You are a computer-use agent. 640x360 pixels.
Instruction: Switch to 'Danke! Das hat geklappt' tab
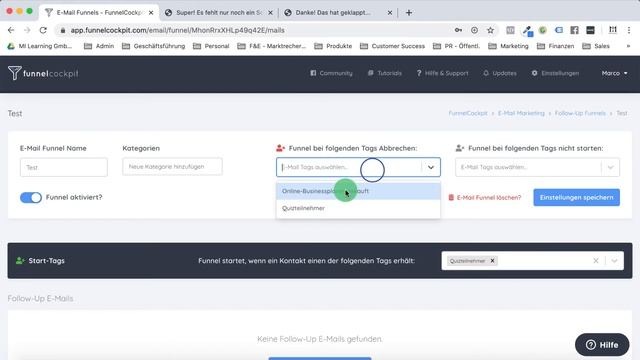tap(333, 13)
